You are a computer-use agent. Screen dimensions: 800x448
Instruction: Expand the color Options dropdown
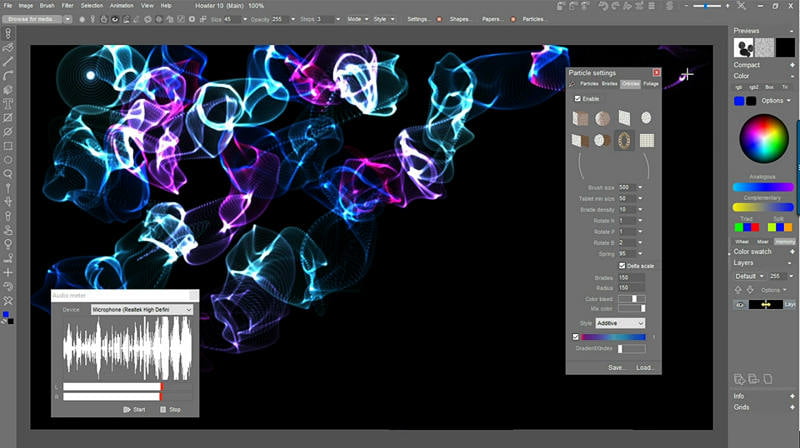tap(775, 101)
